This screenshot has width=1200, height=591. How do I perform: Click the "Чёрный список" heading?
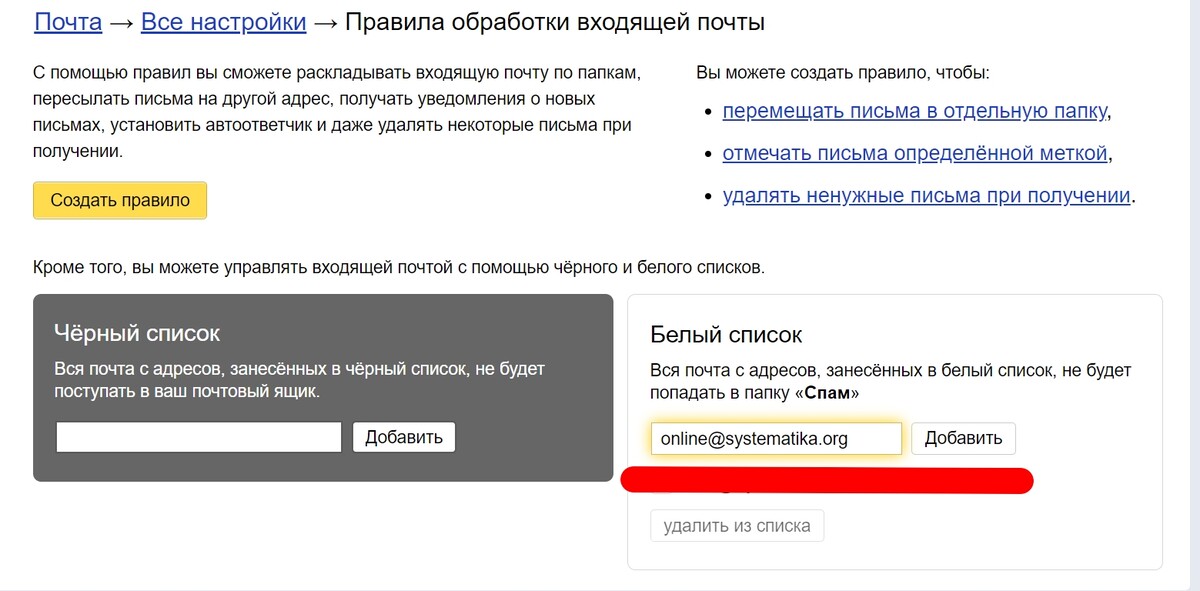pyautogui.click(x=137, y=333)
